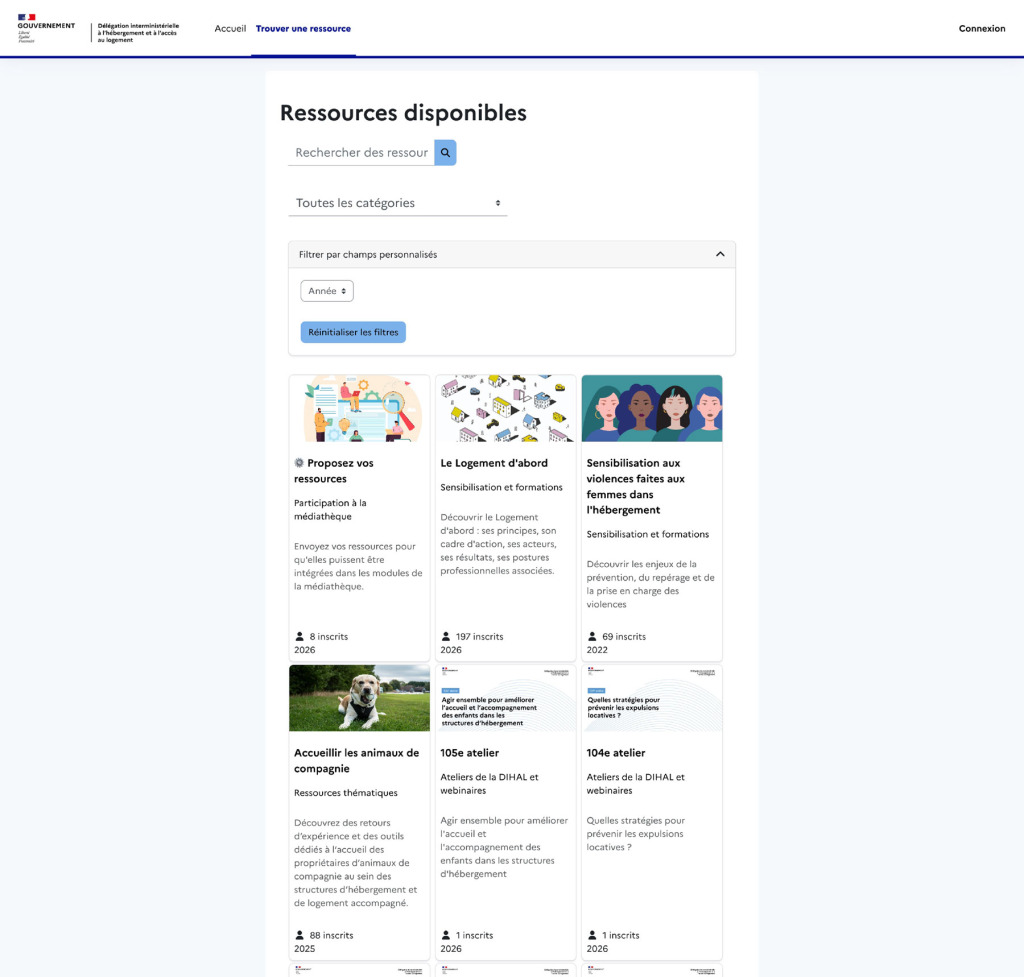Click the 104e atelier slide thumbnail
The width and height of the screenshot is (1024, 977).
652,698
